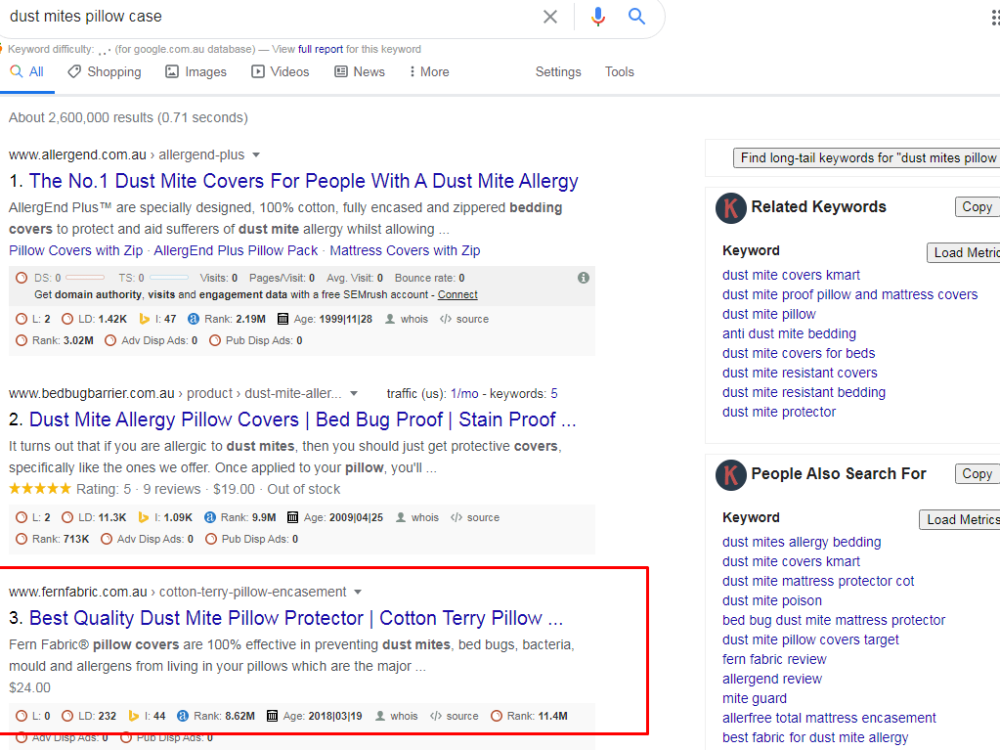The image size is (1000, 750).
Task: Click keyword dust mite protector
Action: (x=779, y=412)
